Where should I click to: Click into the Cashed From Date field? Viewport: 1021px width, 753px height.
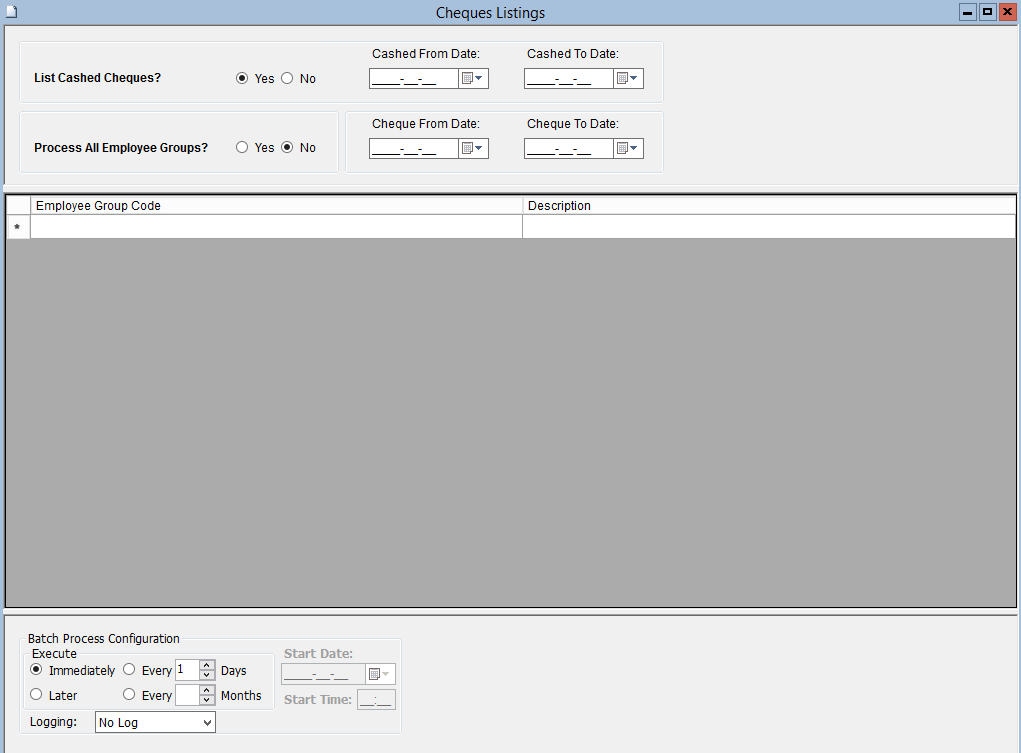pyautogui.click(x=413, y=79)
